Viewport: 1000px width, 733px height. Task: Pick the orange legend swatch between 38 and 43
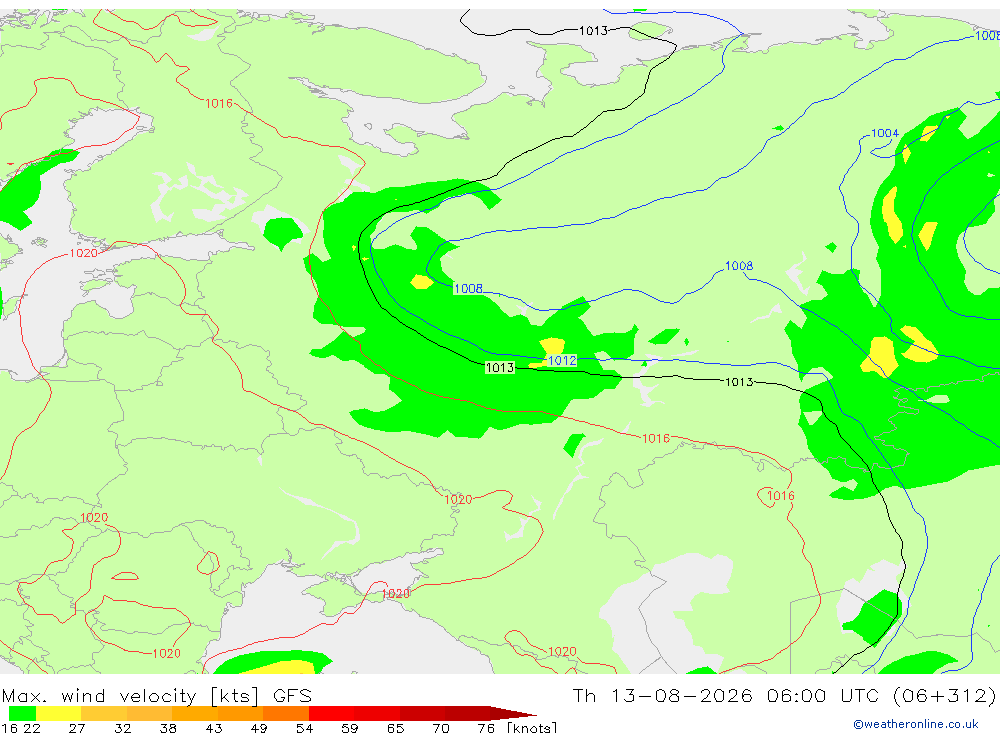click(195, 713)
